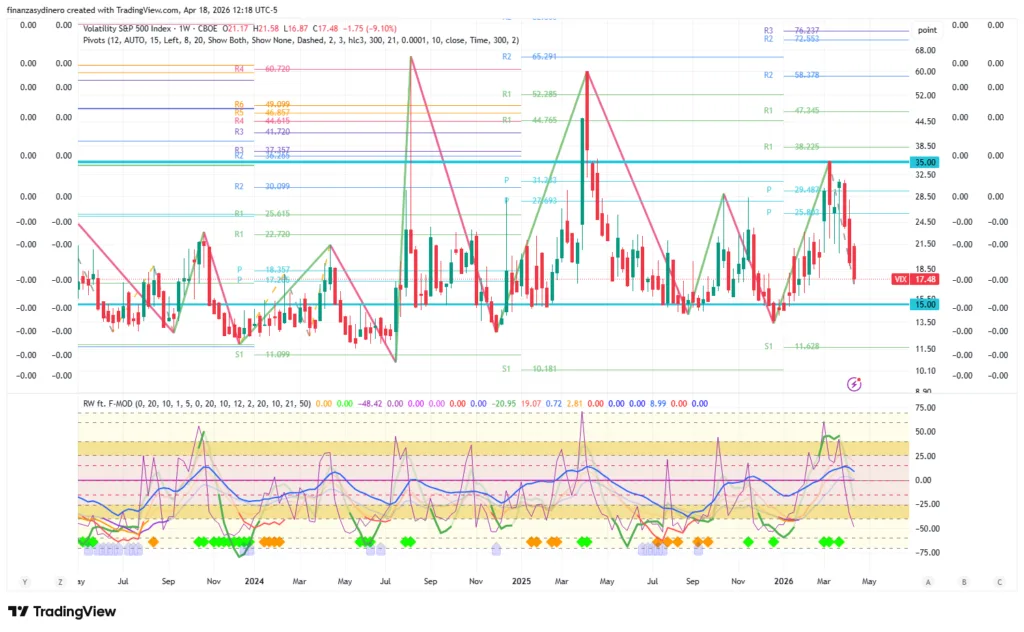Image resolution: width=1024 pixels, height=632 pixels.
Task: Click the 2024 label on the time axis
Action: [x=254, y=581]
